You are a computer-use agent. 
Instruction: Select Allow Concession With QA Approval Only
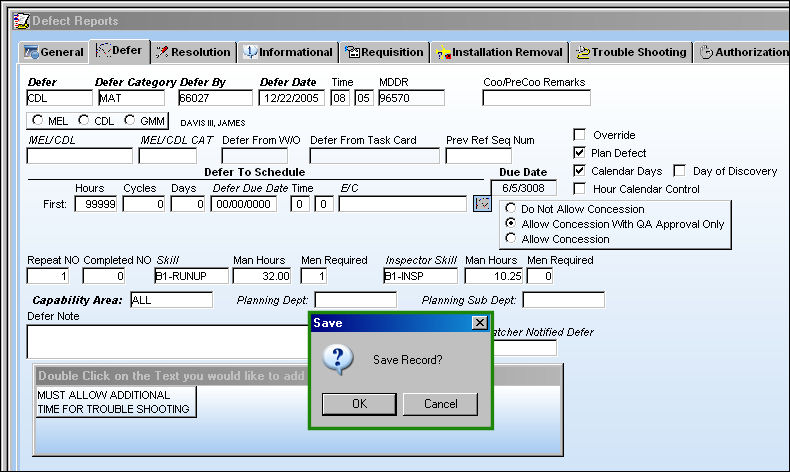coord(510,223)
